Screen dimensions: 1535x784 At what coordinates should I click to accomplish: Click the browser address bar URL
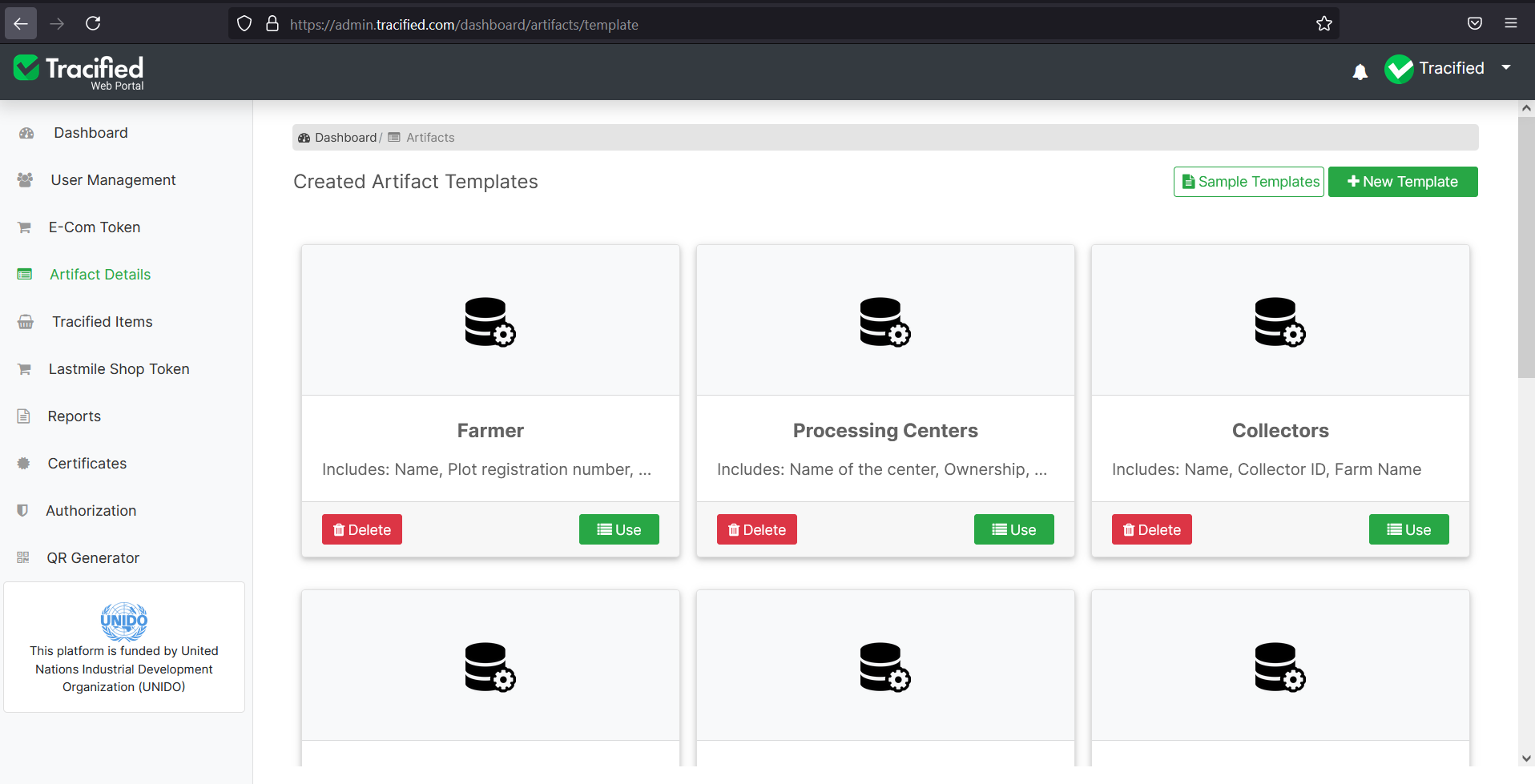pyautogui.click(x=464, y=25)
